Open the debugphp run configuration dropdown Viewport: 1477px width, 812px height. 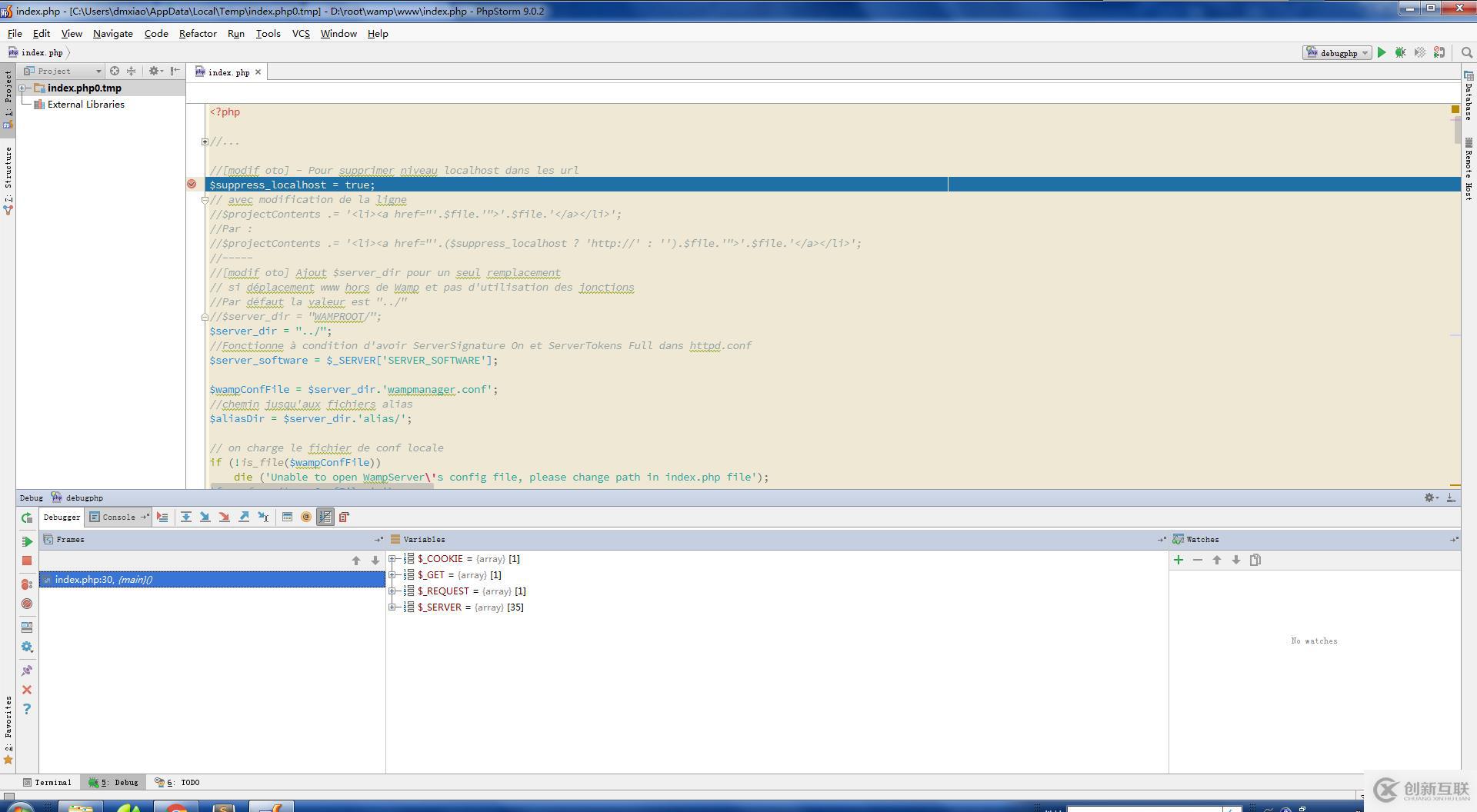coord(1338,53)
